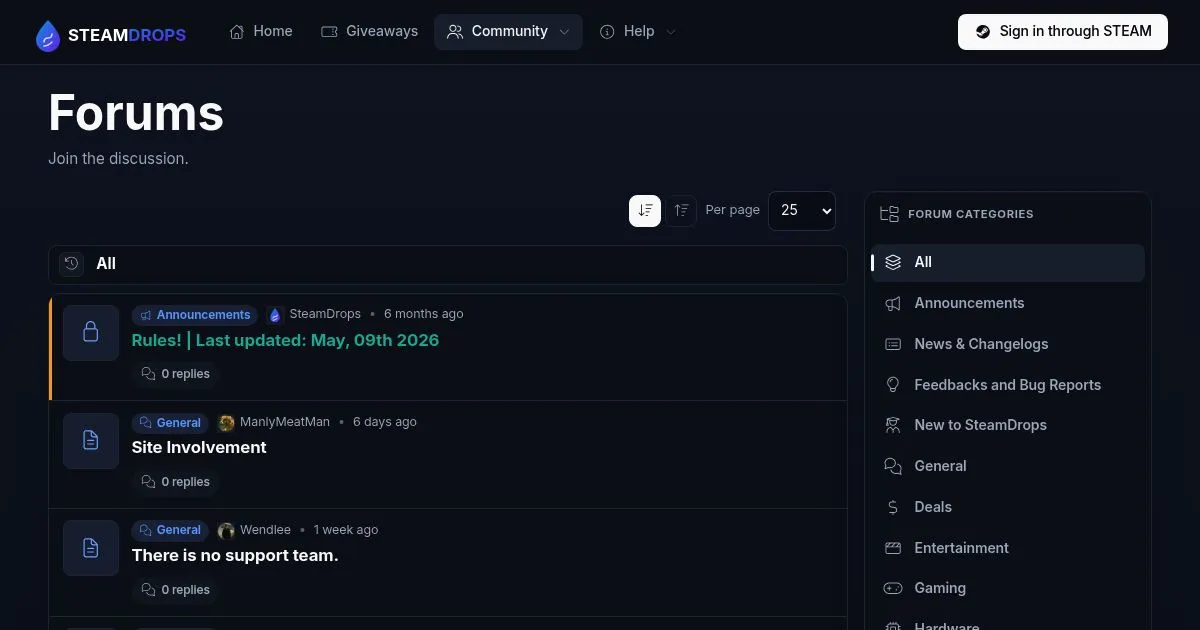1200x630 pixels.
Task: Click the icon for New to SteamDrops
Action: click(x=893, y=425)
